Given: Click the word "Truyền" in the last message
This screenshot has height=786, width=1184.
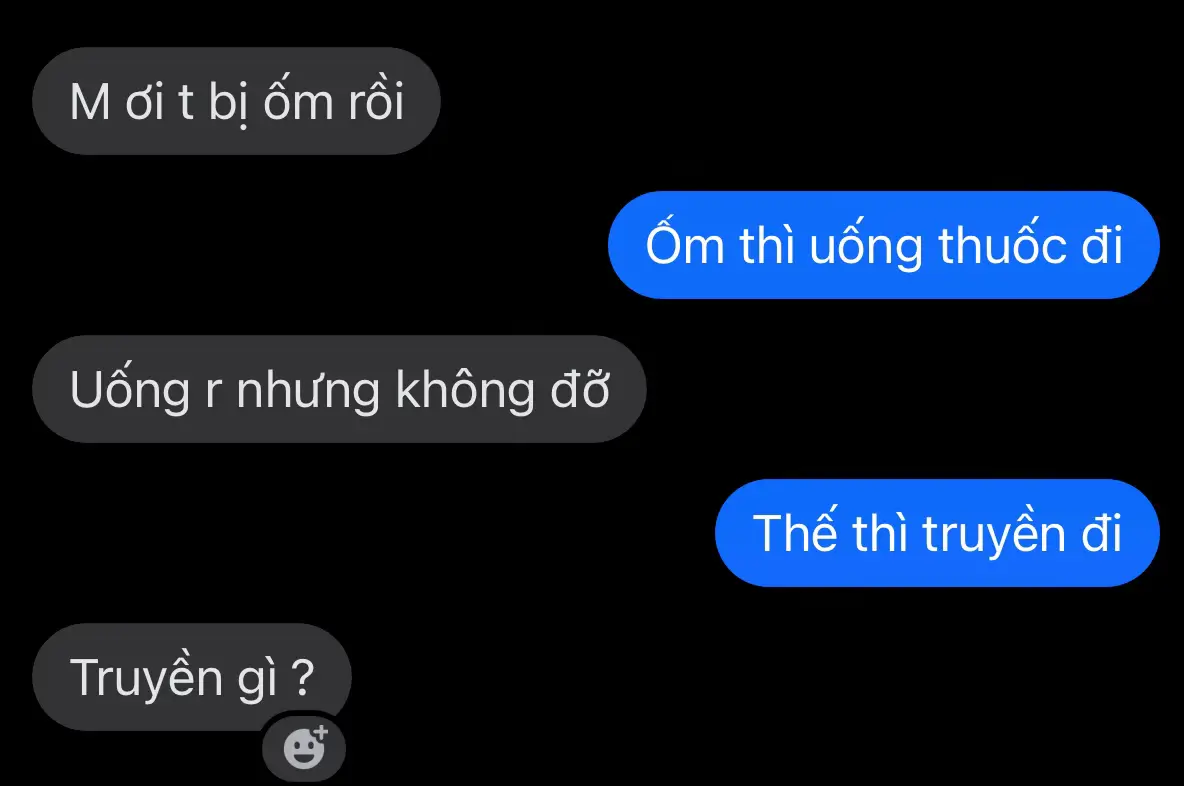Looking at the screenshot, I should point(146,677).
